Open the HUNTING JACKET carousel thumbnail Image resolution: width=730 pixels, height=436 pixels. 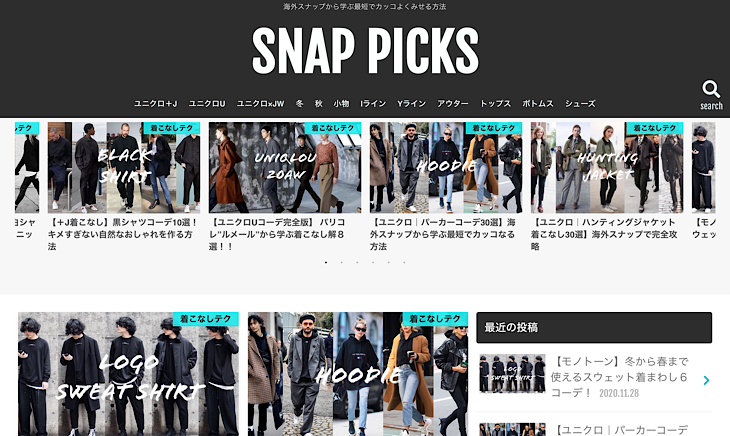point(607,168)
